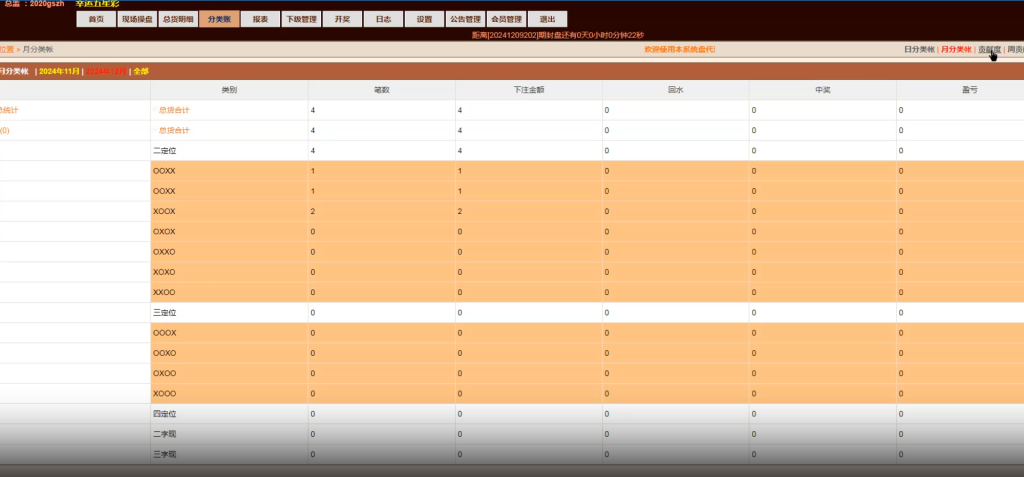The height and width of the screenshot is (477, 1024).
Task: Open the 报表 reports menu
Action: (260, 19)
